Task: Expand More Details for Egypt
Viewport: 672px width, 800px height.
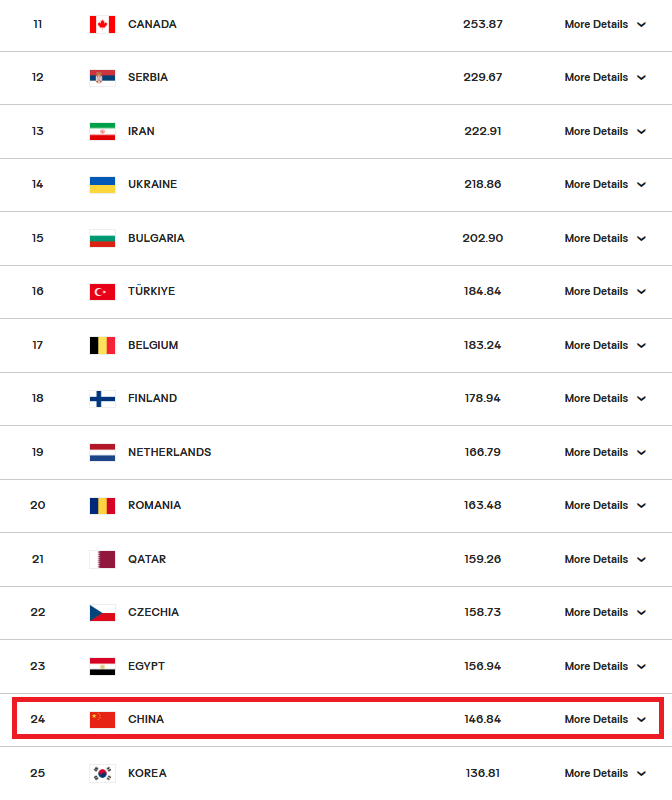Action: [x=605, y=666]
